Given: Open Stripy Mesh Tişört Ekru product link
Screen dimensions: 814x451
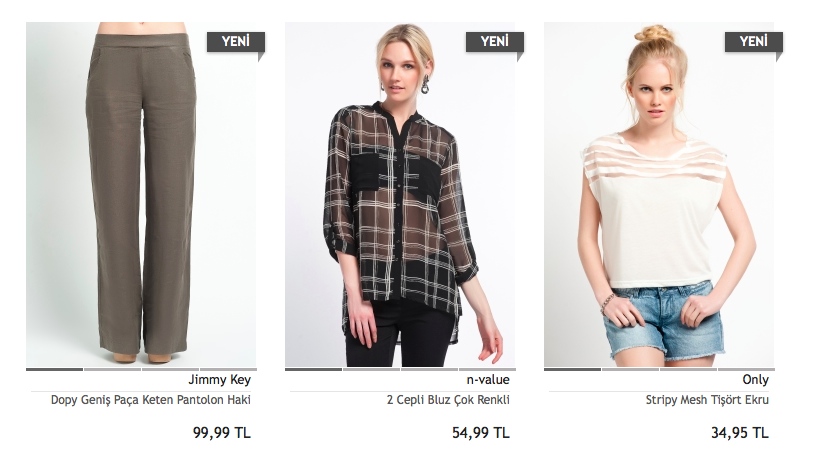Looking at the screenshot, I should click(x=707, y=400).
